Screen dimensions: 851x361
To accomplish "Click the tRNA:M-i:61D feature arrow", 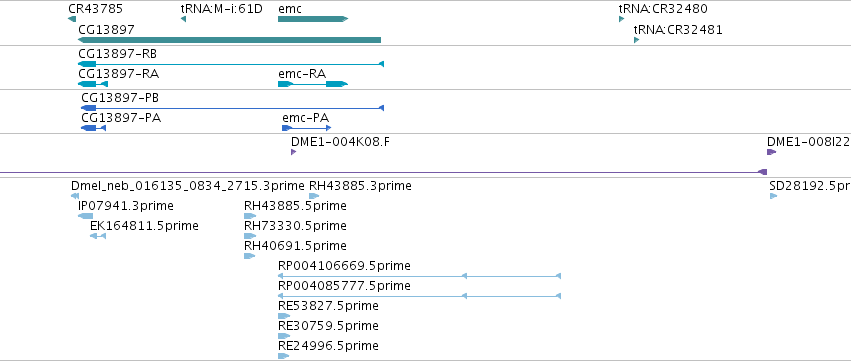I will (183, 19).
